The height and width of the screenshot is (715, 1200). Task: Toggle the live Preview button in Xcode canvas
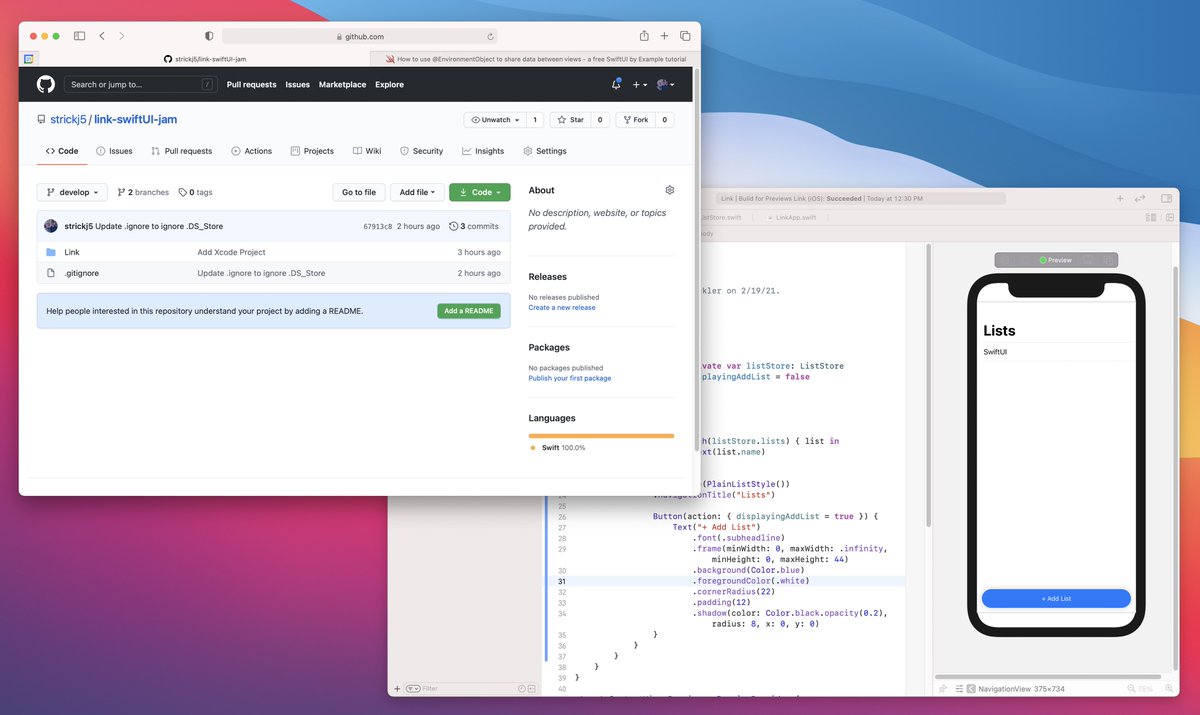(1054, 260)
